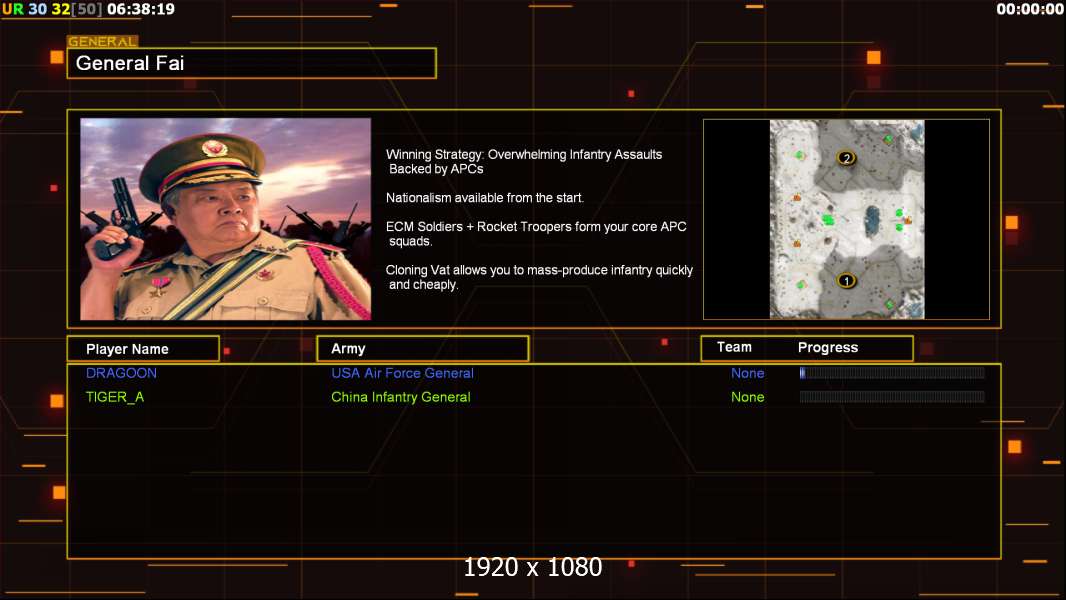Click the Army column header
Image resolution: width=1066 pixels, height=600 pixels.
(x=423, y=349)
